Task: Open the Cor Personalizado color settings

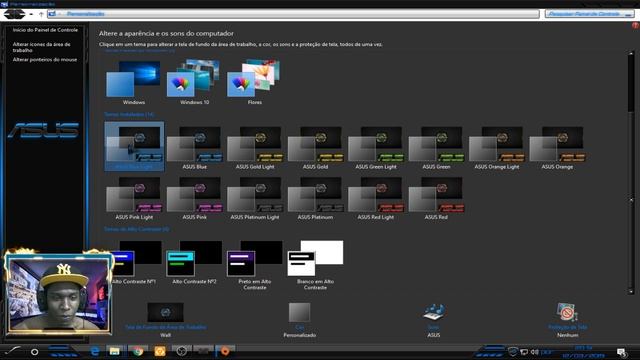Action: (300, 320)
